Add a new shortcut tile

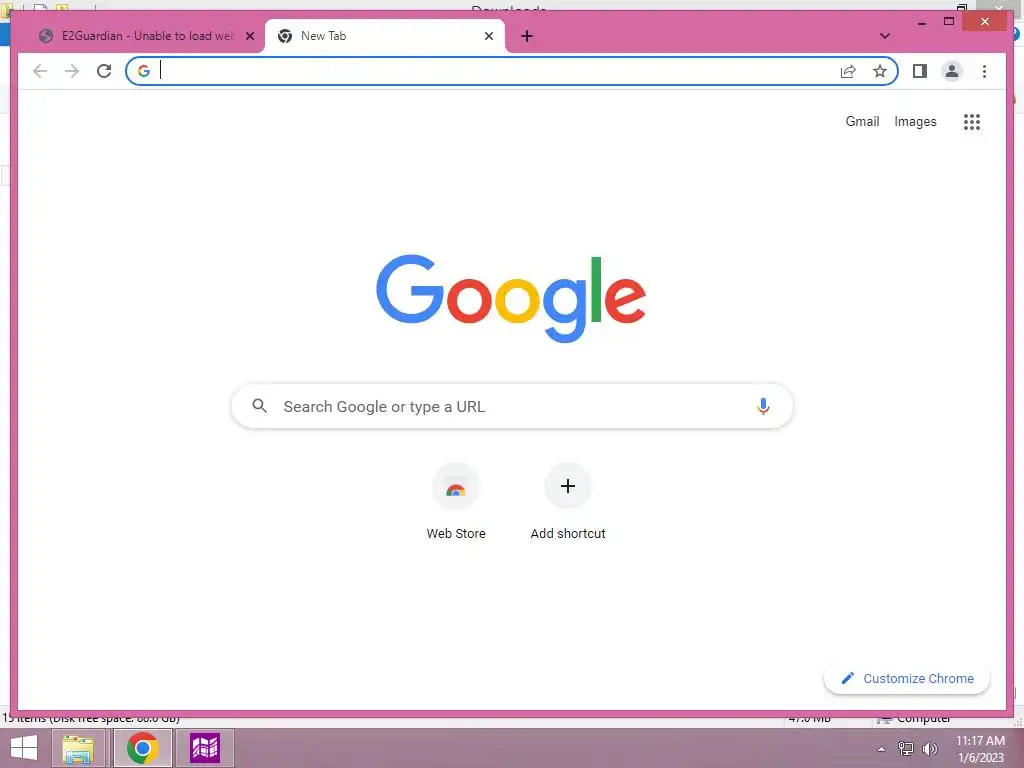[x=568, y=502]
